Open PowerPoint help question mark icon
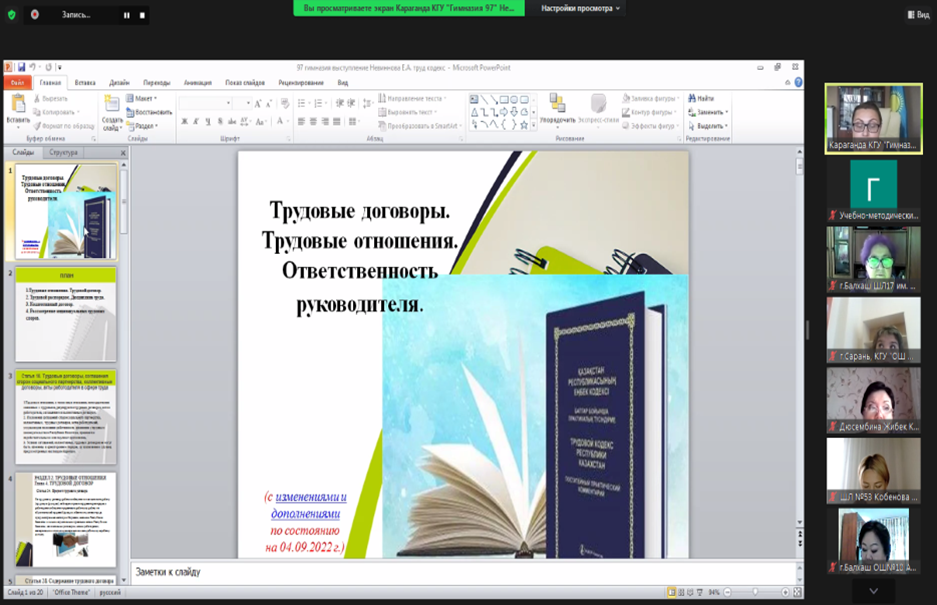The image size is (937, 605). pos(798,83)
